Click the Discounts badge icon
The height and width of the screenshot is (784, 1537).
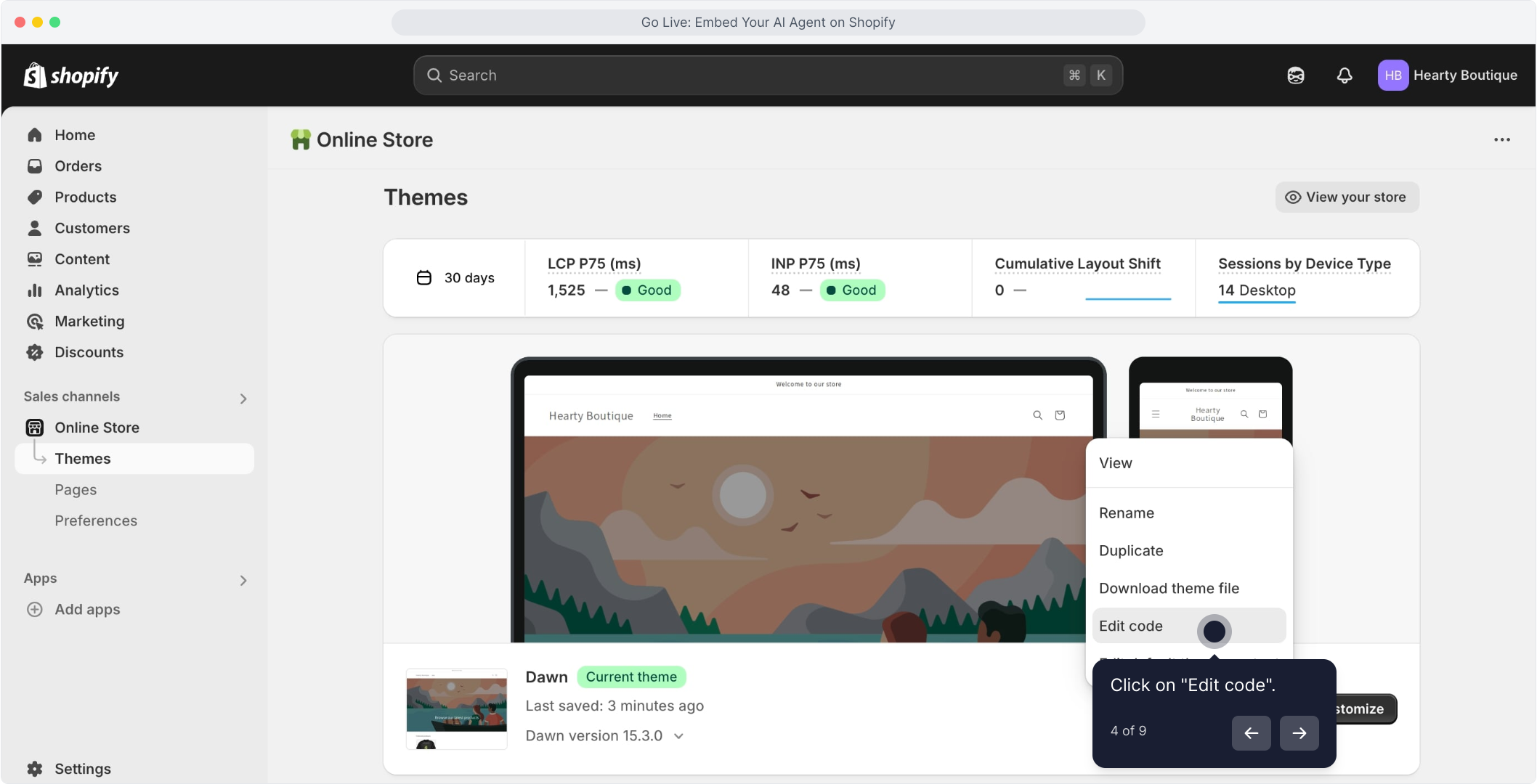pyautogui.click(x=35, y=352)
